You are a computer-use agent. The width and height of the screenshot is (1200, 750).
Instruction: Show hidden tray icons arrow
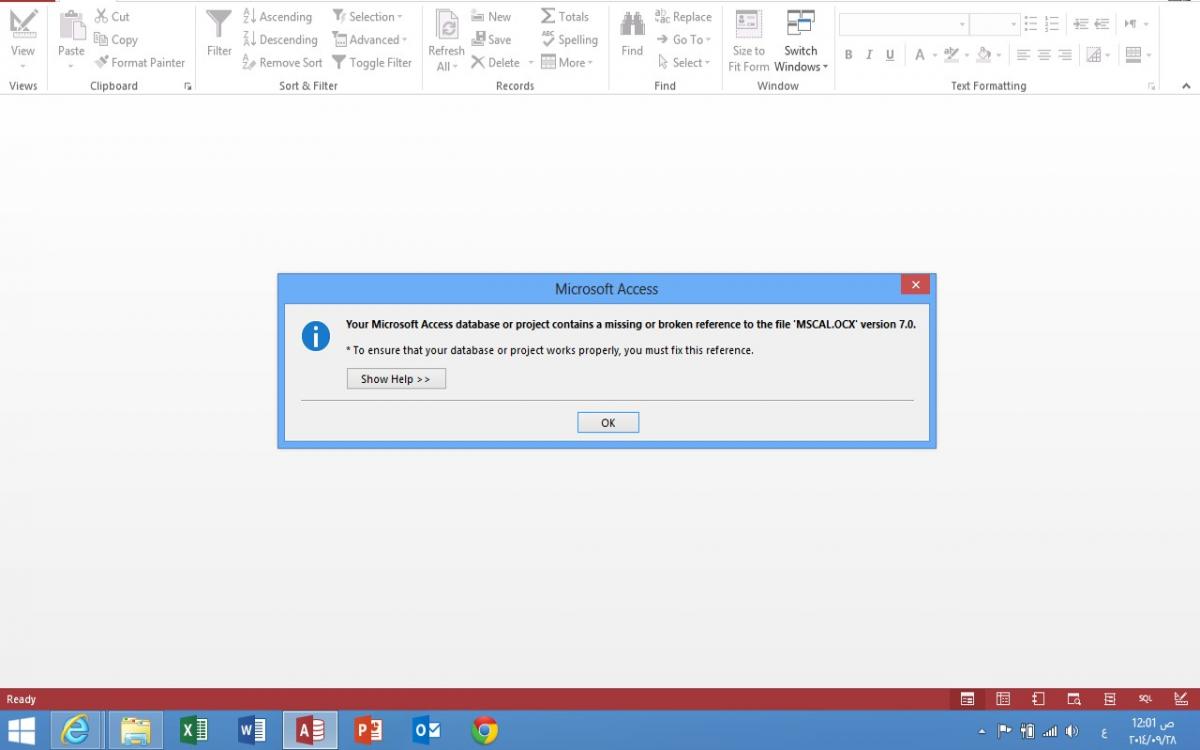pyautogui.click(x=981, y=731)
